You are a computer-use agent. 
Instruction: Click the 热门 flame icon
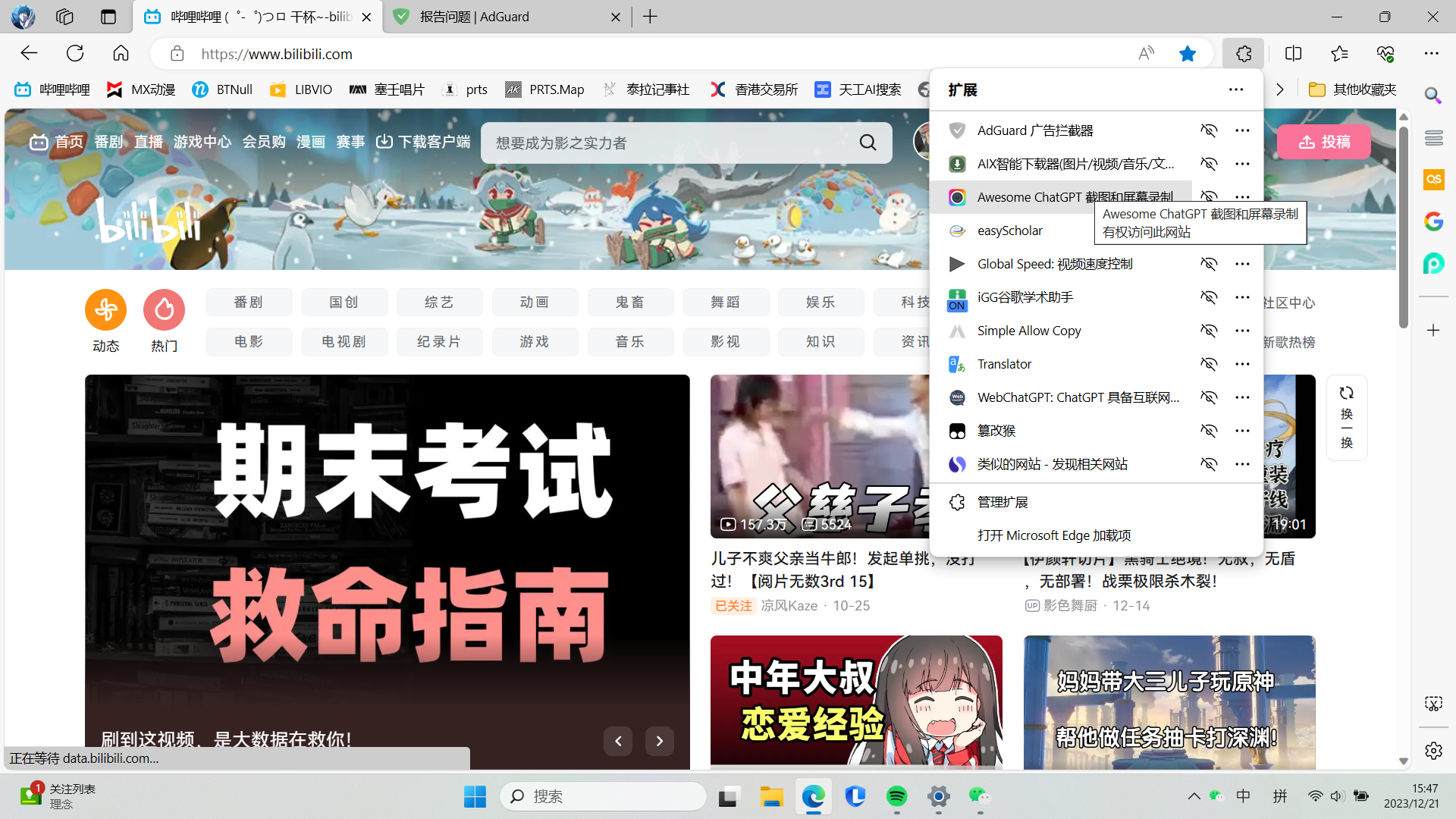(164, 310)
